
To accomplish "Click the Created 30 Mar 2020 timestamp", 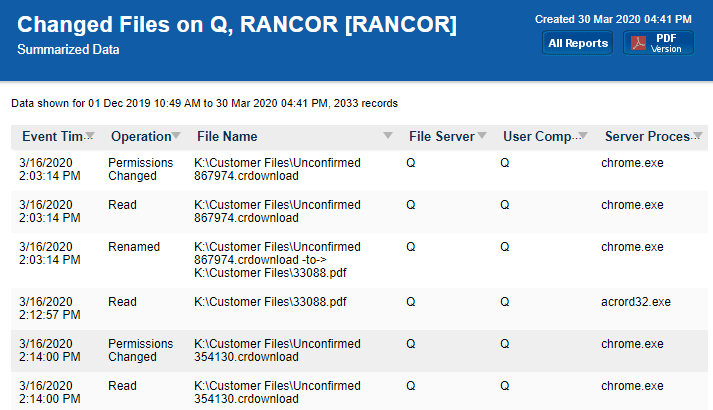I will click(613, 19).
